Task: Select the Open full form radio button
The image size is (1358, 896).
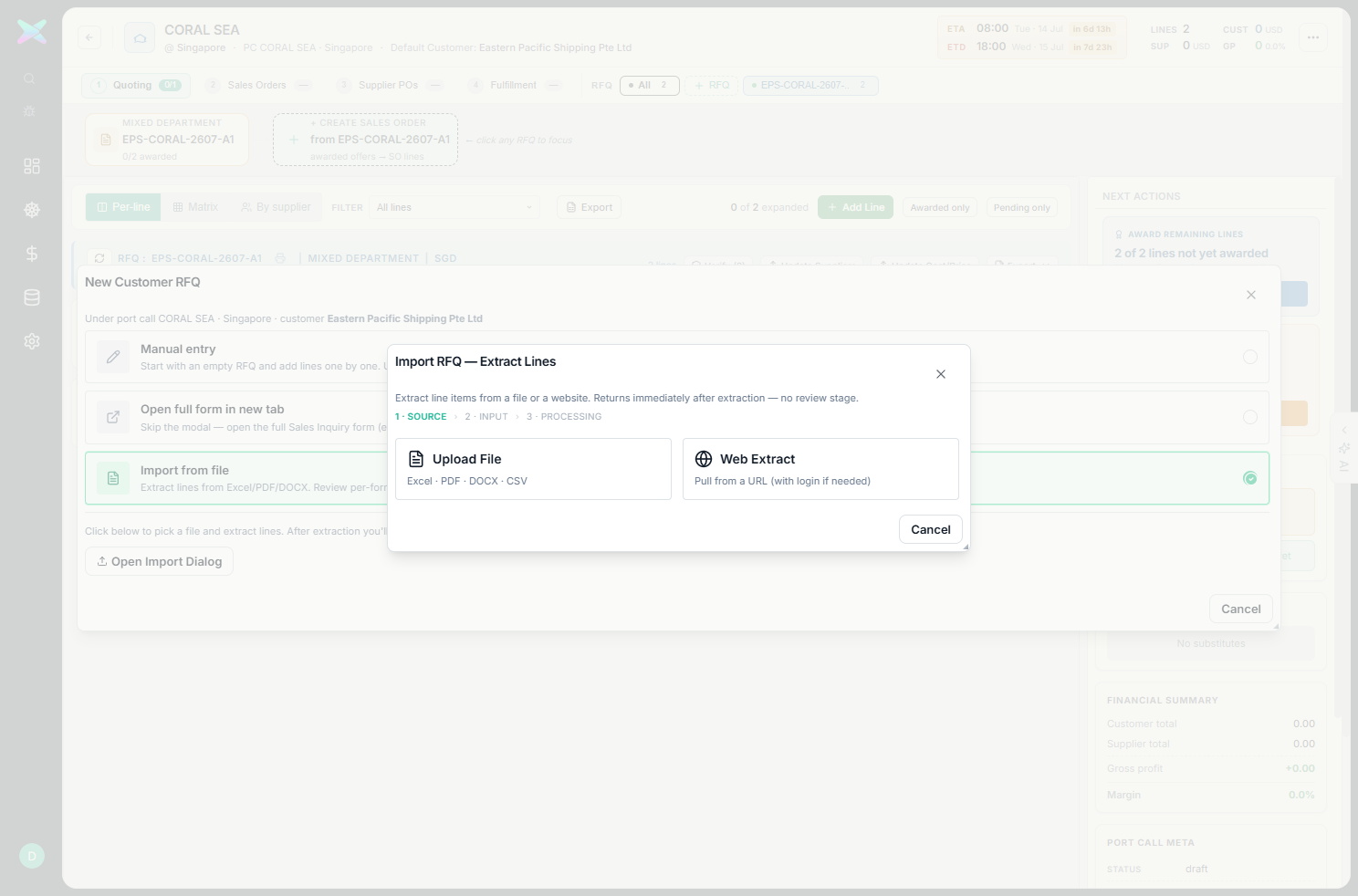Action: pos(1250,417)
